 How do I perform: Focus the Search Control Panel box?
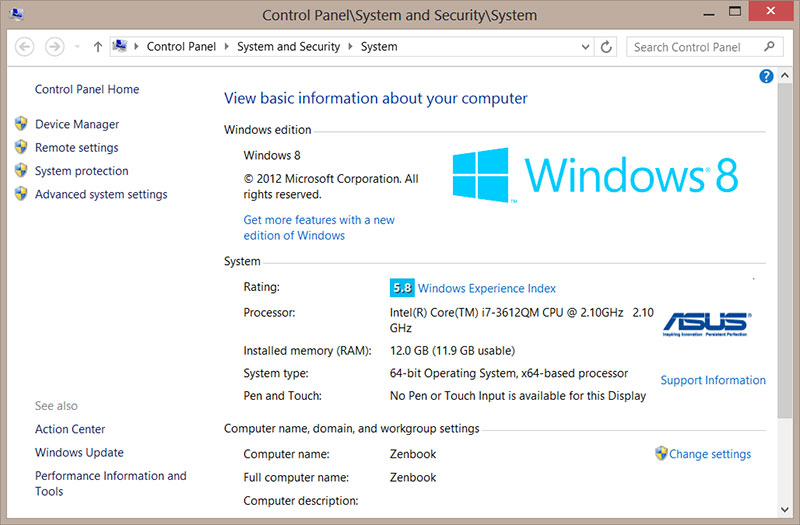(x=704, y=47)
